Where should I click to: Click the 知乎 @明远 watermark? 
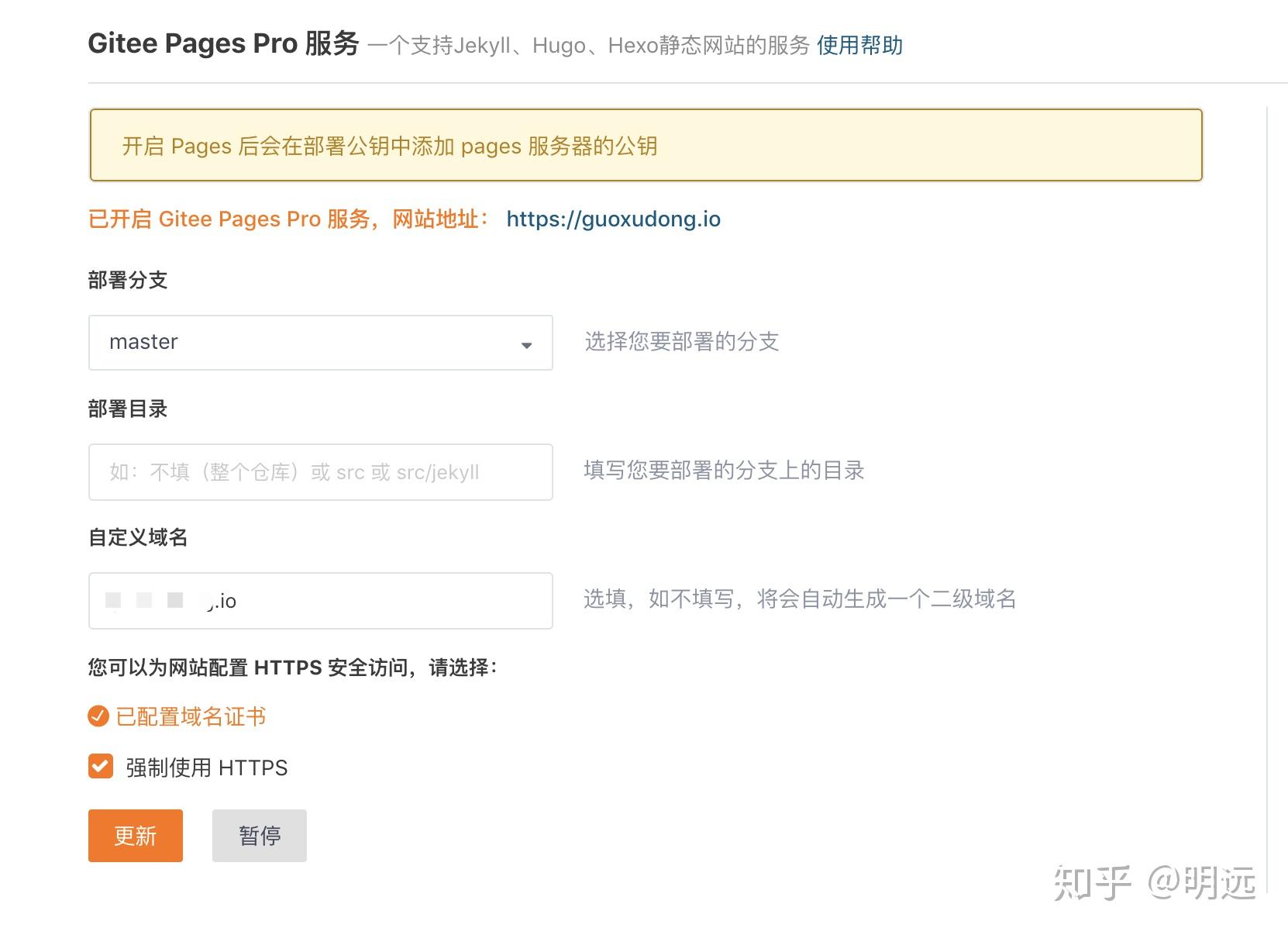(1155, 882)
